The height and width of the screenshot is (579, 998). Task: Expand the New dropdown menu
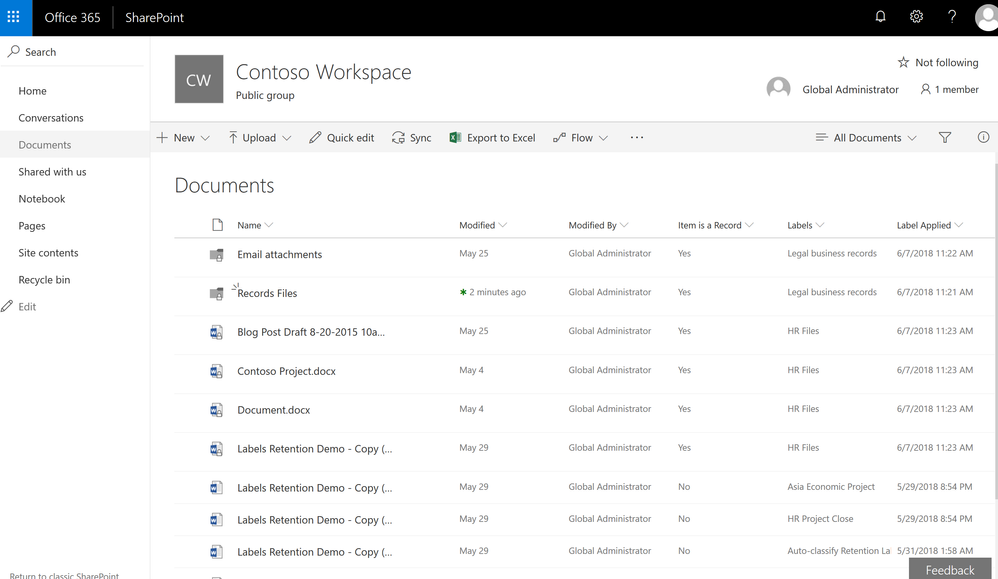coord(183,138)
